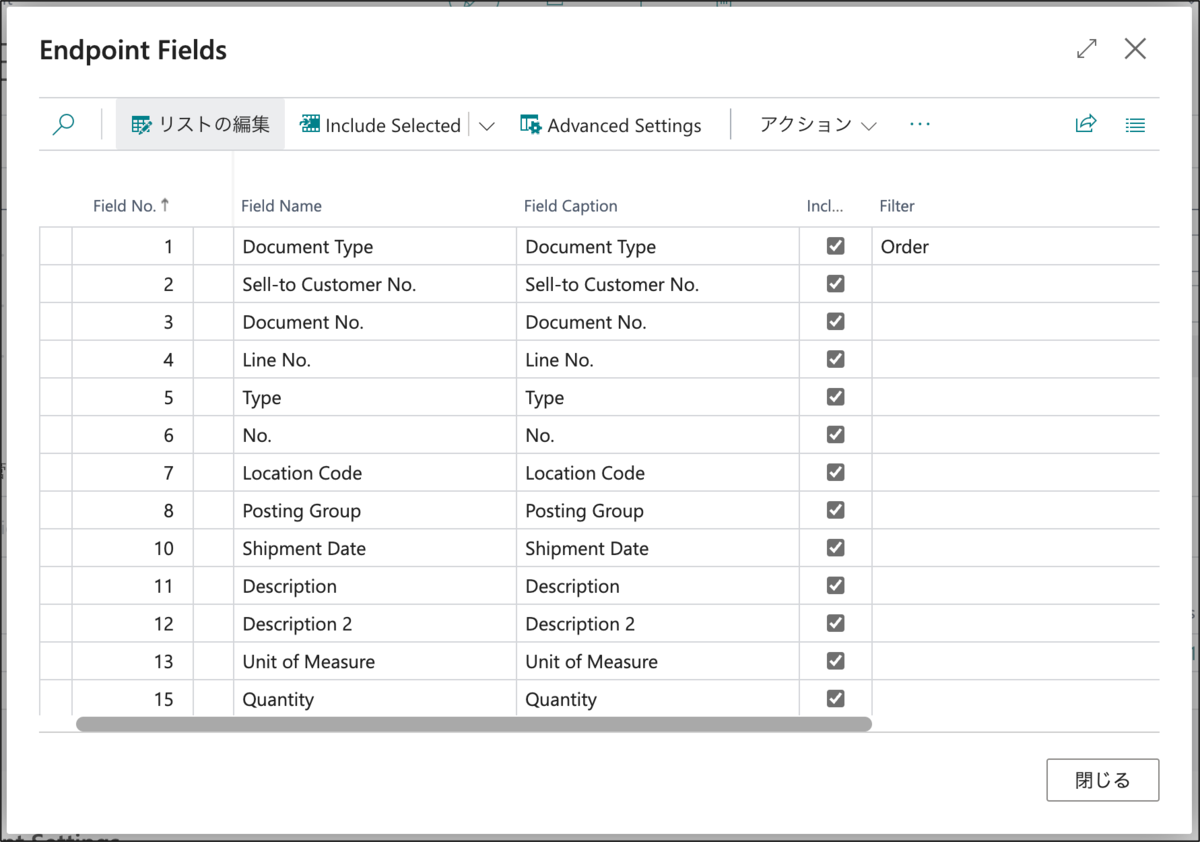Click the Filter column header
This screenshot has width=1200, height=842.
click(897, 206)
